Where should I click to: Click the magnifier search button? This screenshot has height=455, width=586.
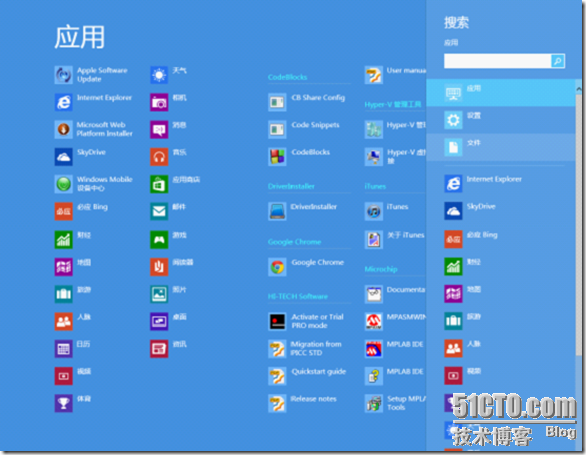point(558,61)
